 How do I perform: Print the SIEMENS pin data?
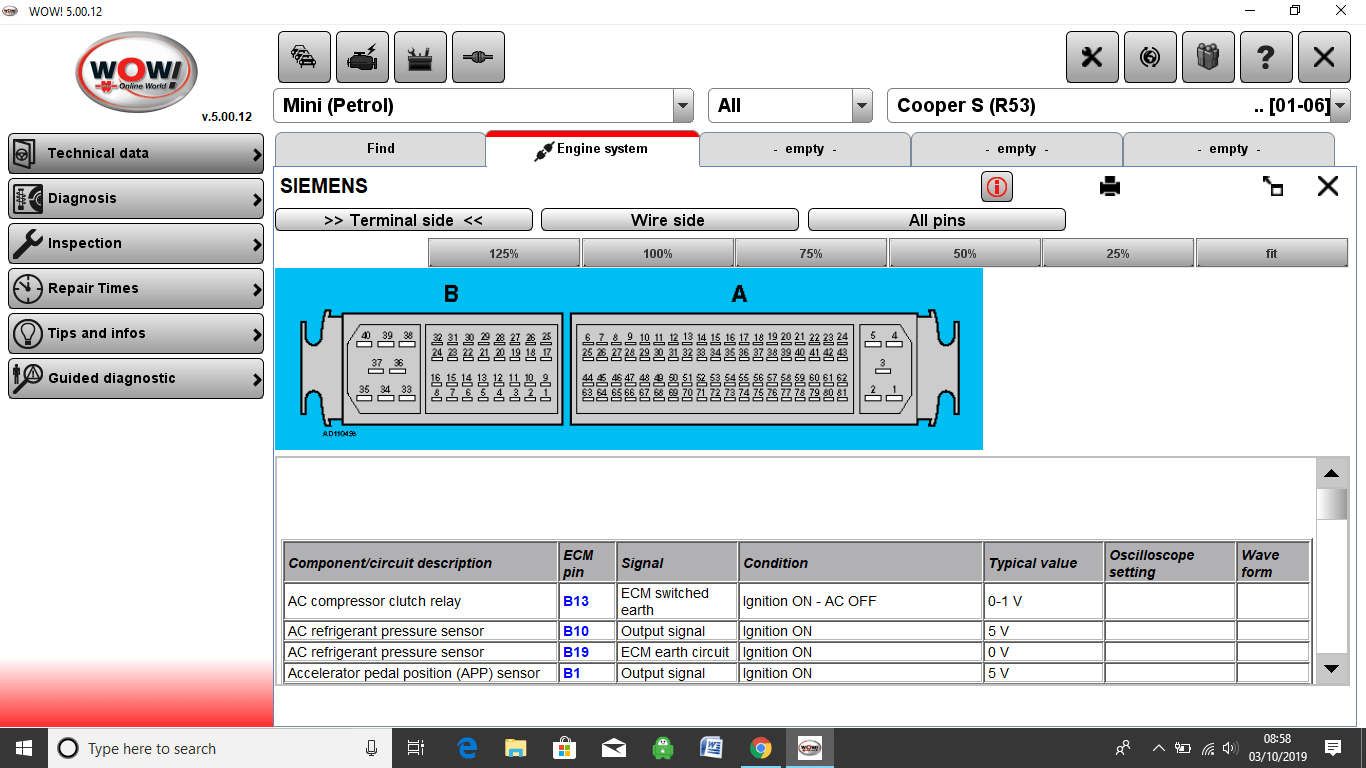[1110, 186]
